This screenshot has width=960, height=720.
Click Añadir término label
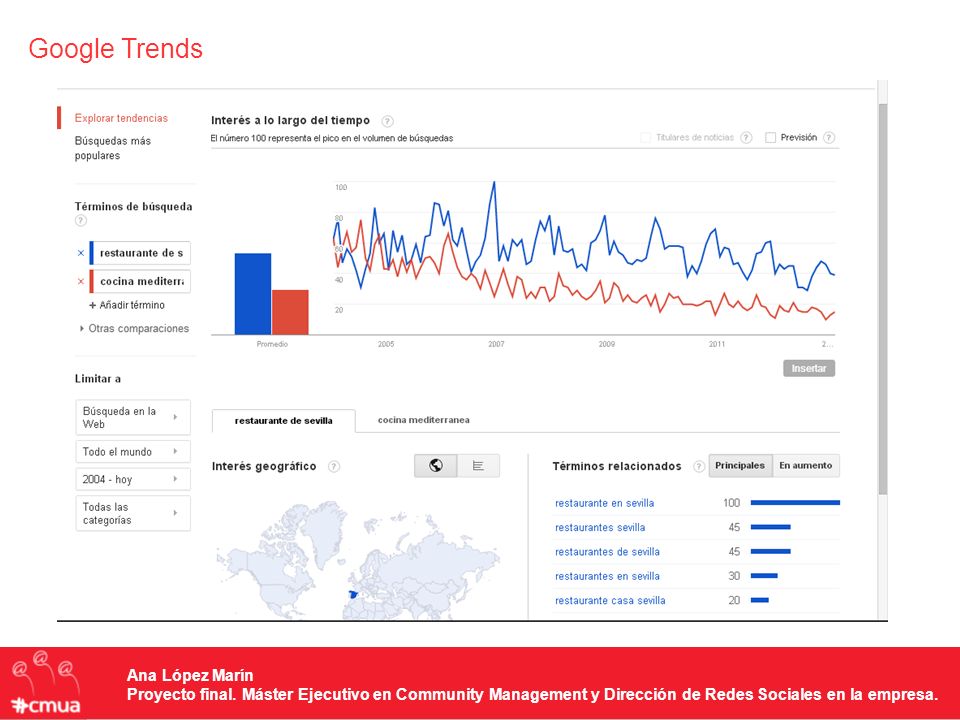(x=132, y=305)
